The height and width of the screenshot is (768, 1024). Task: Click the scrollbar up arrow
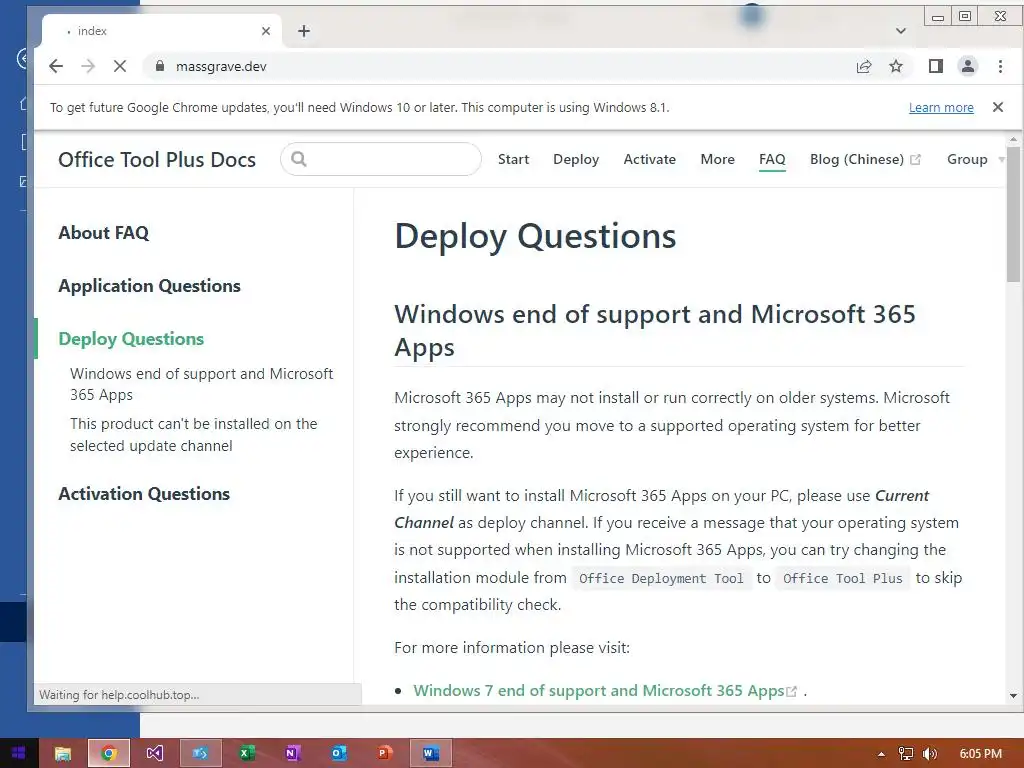click(1013, 140)
